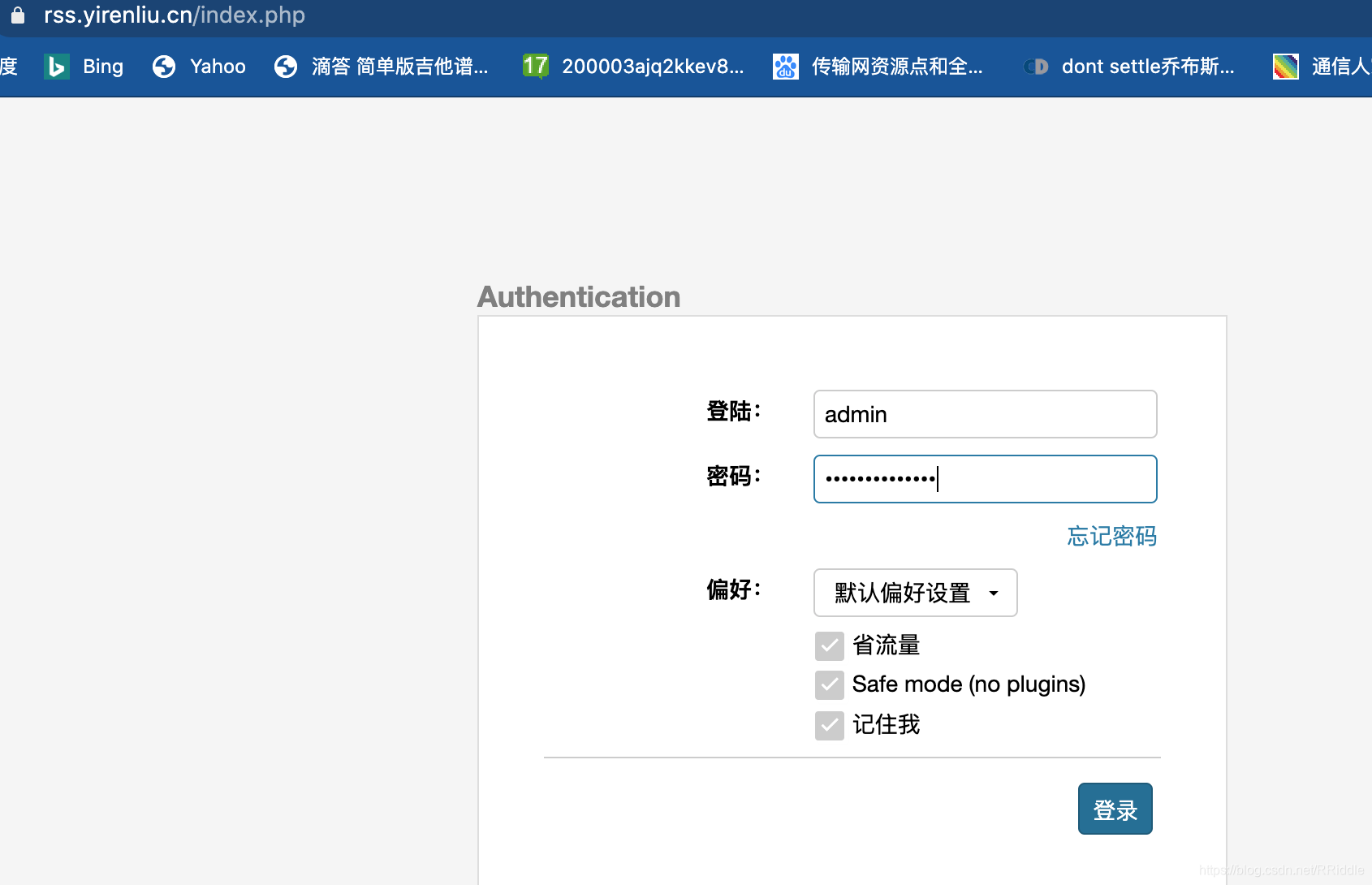Click inside the admin username field
This screenshot has width=1372, height=885.
(x=985, y=414)
